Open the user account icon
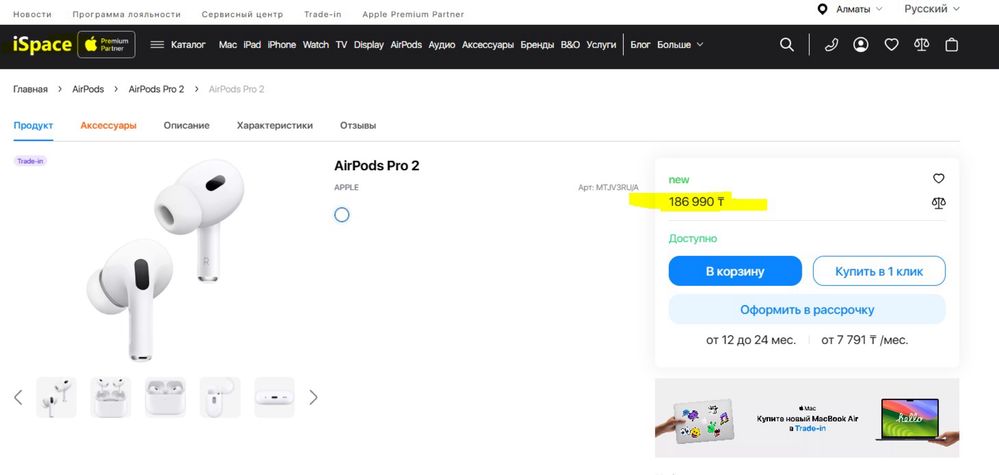 pos(861,45)
